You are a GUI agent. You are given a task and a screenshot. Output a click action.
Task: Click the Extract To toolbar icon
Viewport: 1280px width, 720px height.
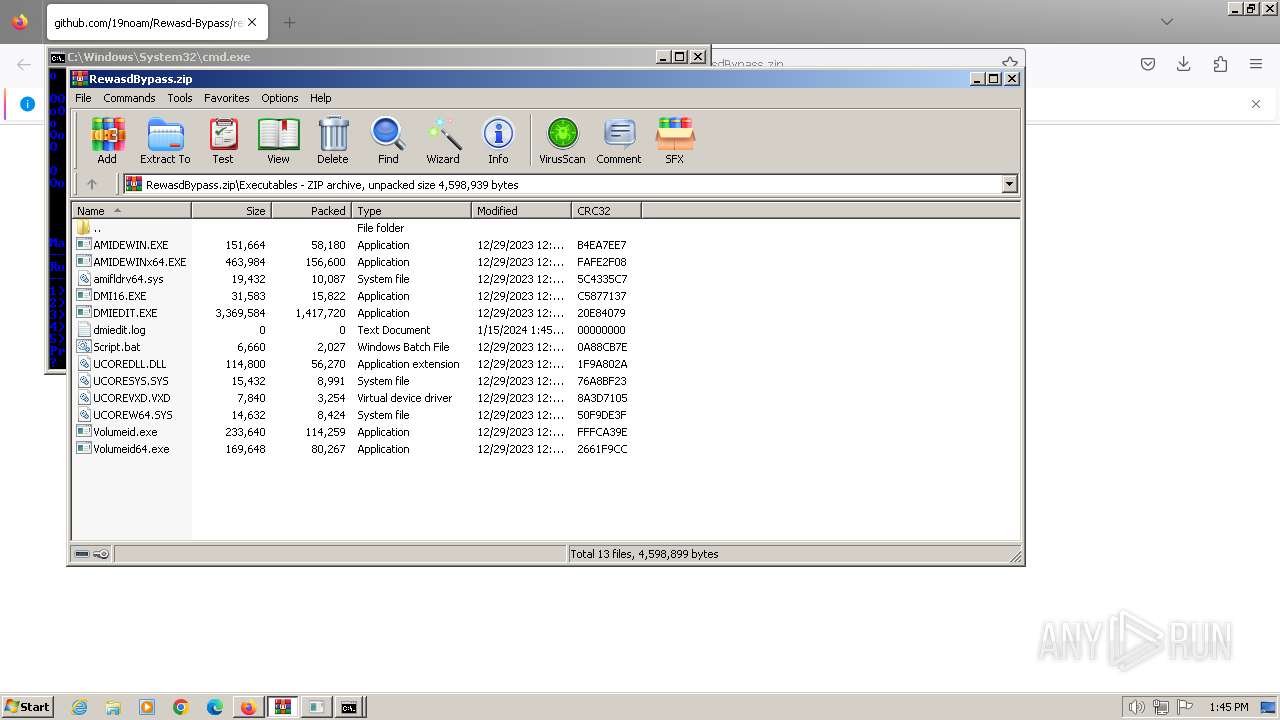point(165,140)
